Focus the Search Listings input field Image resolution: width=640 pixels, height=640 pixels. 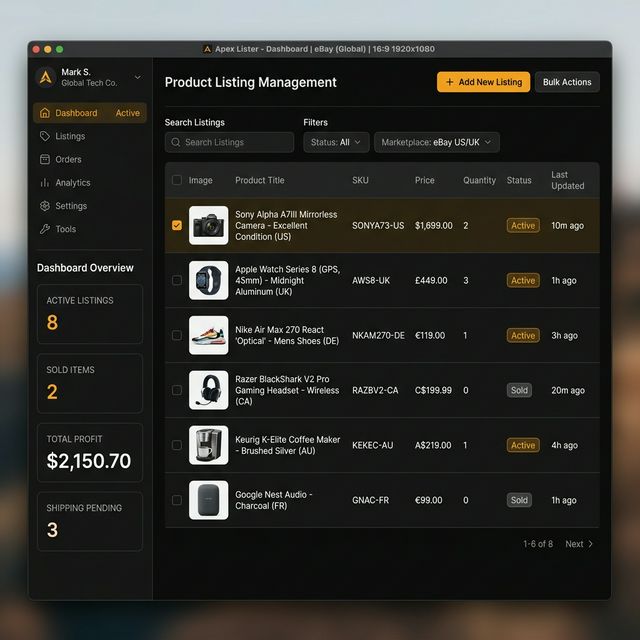(229, 142)
